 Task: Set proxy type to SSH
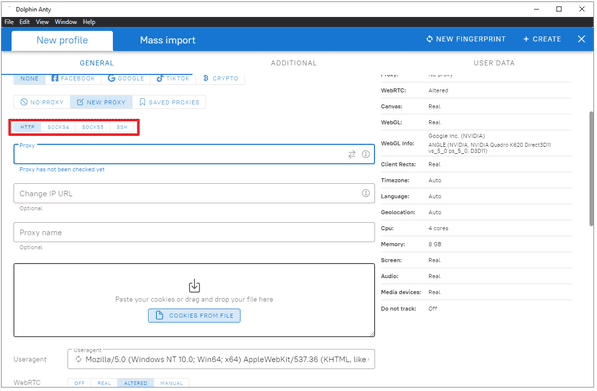click(122, 127)
